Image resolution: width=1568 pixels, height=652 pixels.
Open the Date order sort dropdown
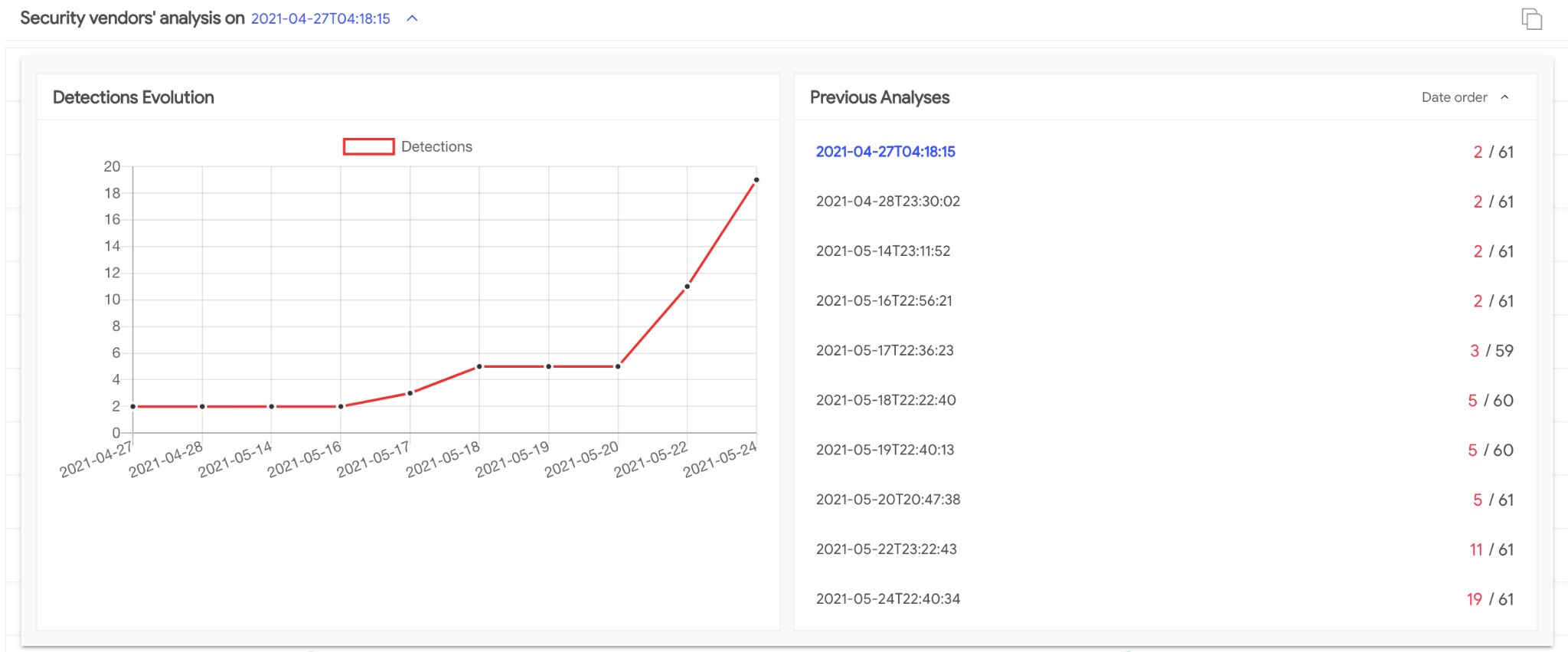[1454, 97]
